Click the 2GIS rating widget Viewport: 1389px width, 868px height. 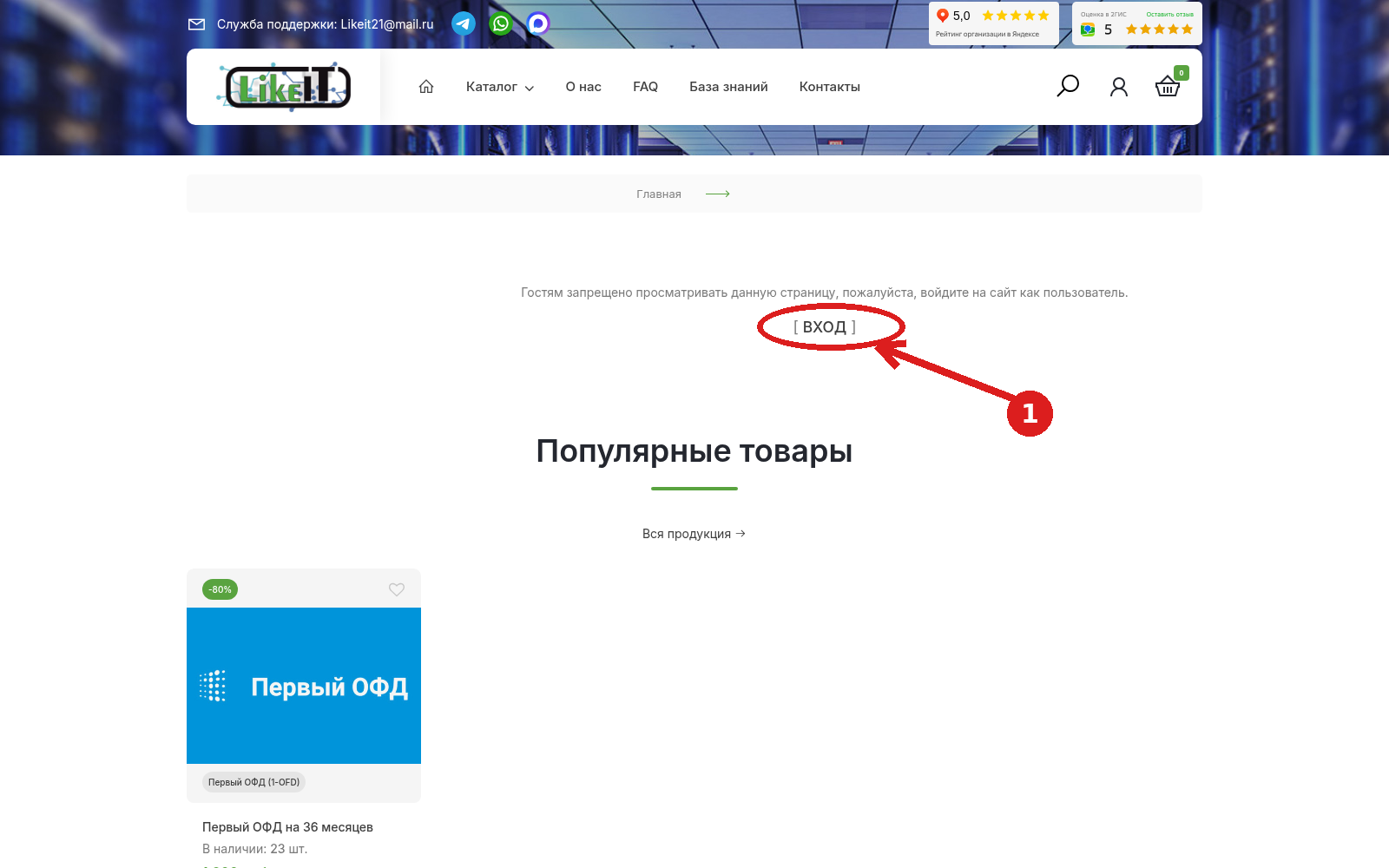[x=1137, y=23]
